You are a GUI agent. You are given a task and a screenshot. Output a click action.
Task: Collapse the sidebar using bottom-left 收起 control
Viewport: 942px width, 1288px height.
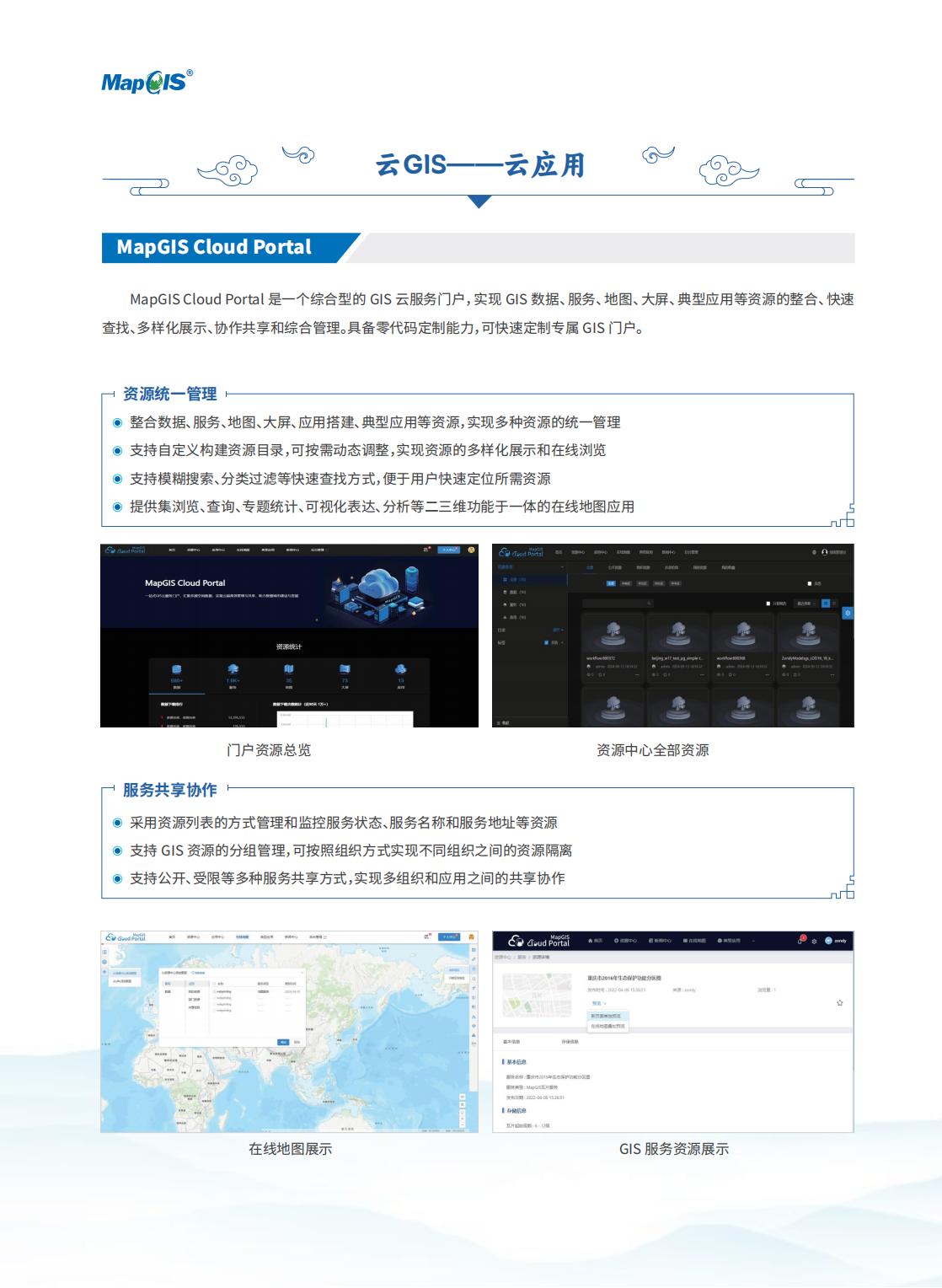504,722
